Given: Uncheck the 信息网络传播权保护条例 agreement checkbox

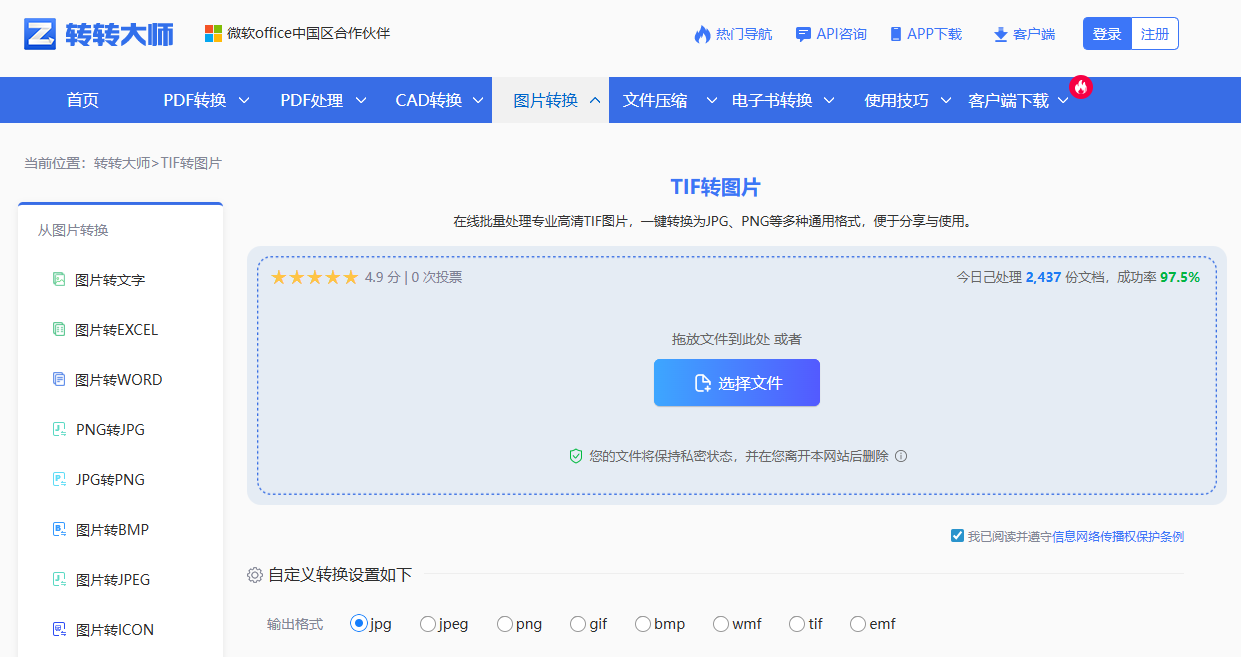Looking at the screenshot, I should [957, 537].
